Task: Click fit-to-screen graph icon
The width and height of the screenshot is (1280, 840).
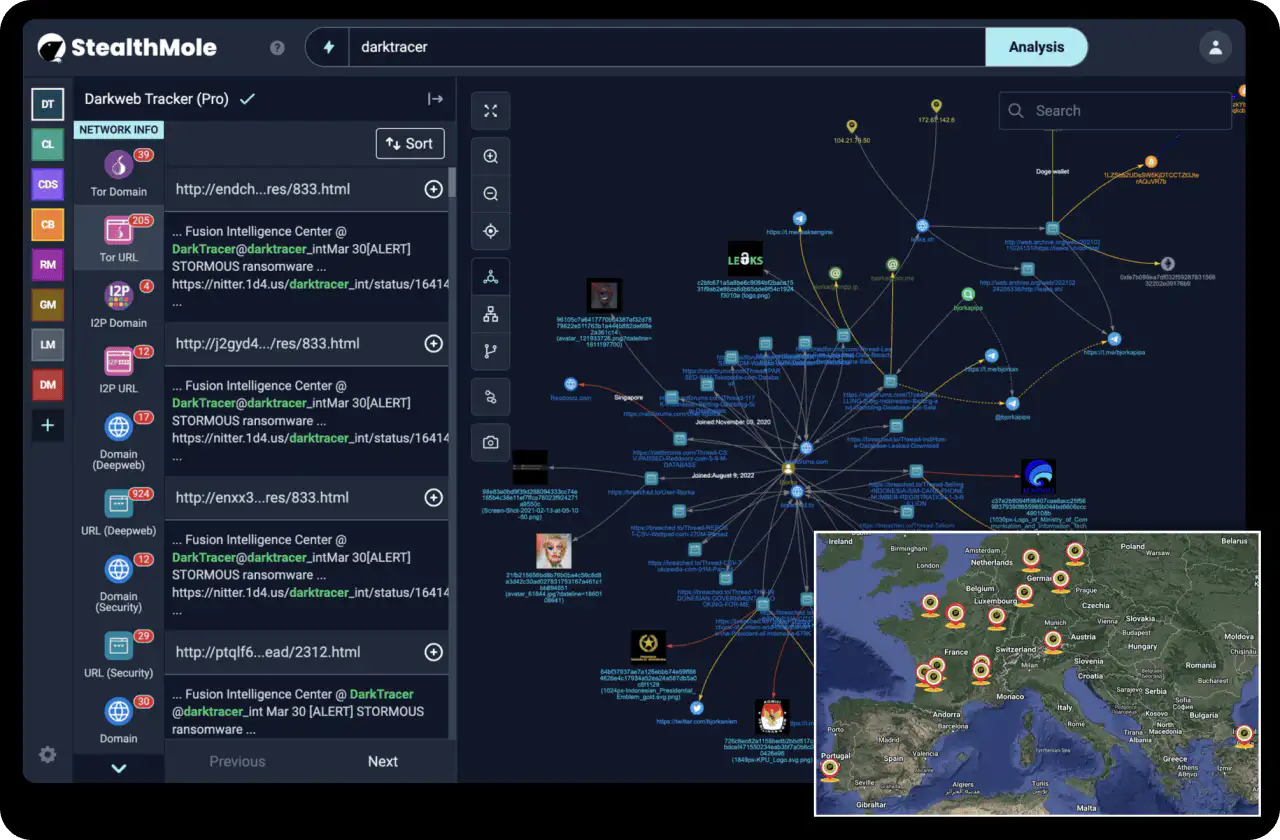Action: click(491, 111)
